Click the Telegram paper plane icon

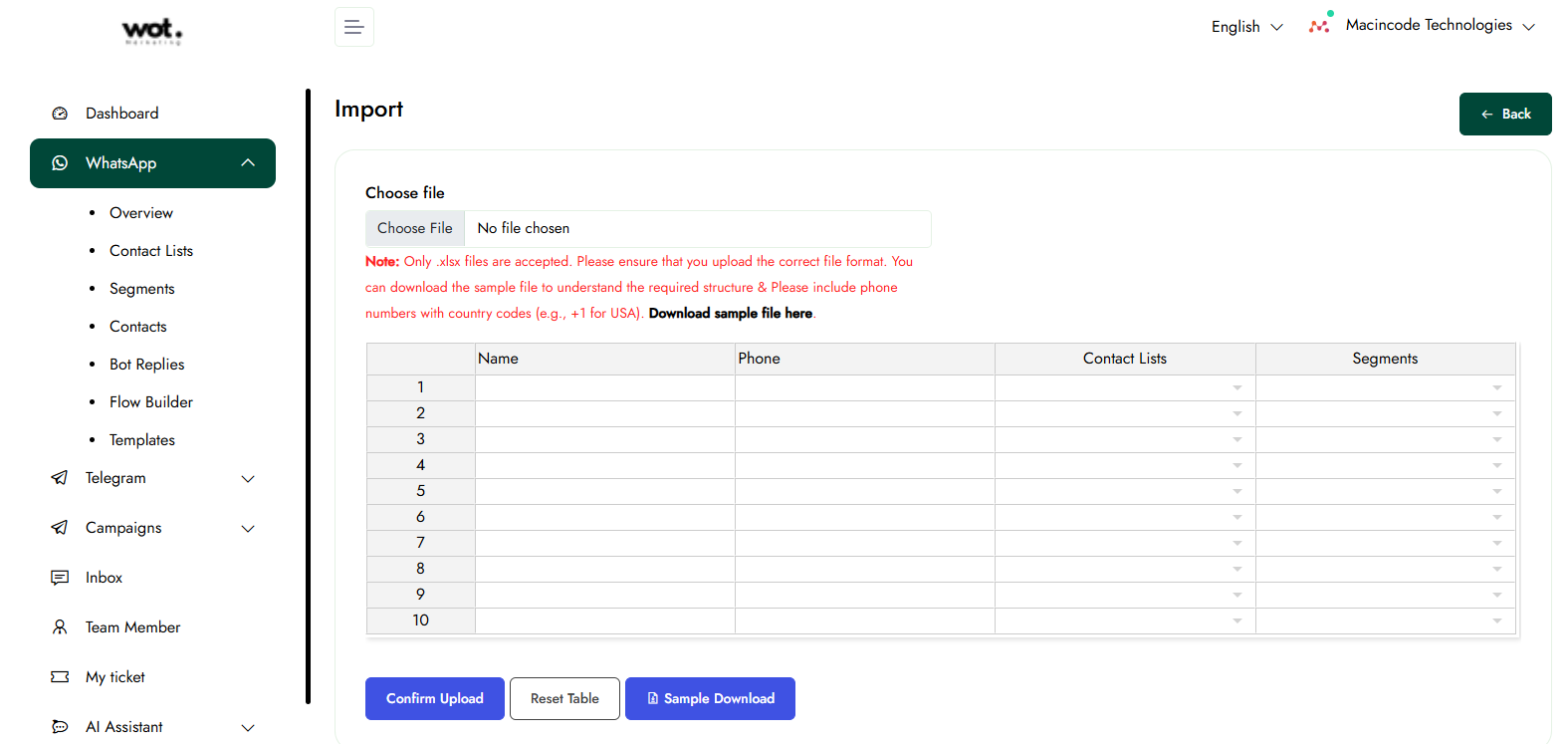click(x=60, y=478)
